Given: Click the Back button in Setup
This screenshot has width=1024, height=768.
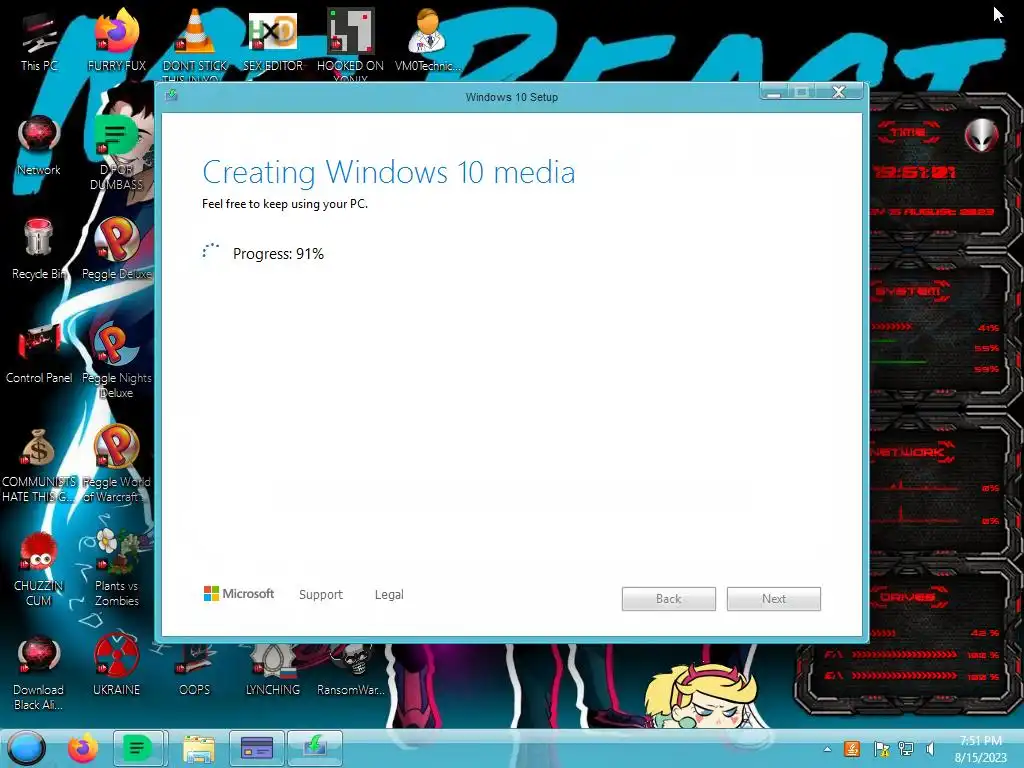Looking at the screenshot, I should (x=669, y=599).
